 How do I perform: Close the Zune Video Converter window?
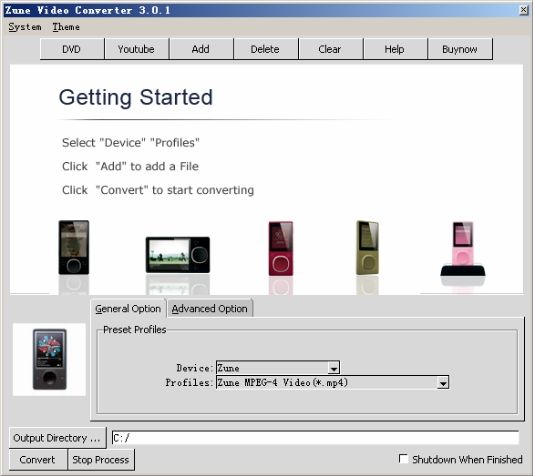[524, 10]
